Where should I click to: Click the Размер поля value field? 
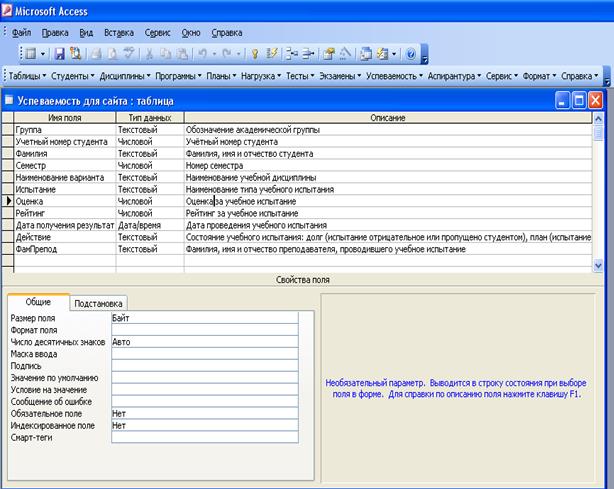[204, 318]
